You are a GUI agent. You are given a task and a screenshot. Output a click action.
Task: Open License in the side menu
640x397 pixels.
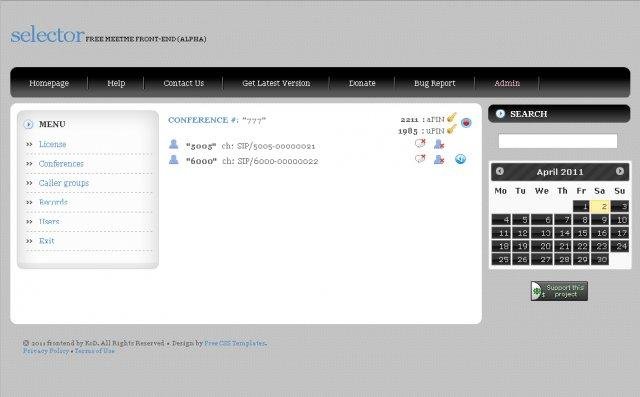(x=52, y=144)
